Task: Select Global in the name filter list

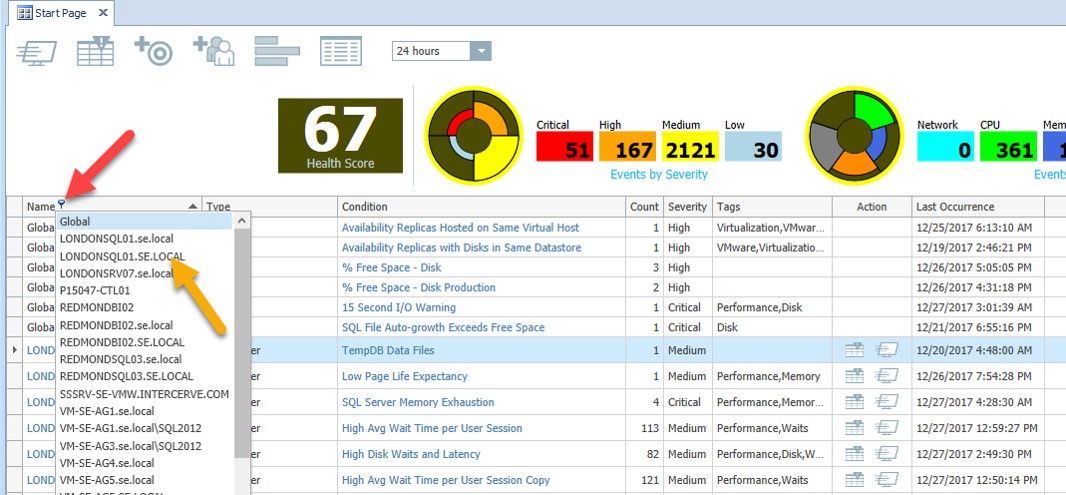Action: 144,221
